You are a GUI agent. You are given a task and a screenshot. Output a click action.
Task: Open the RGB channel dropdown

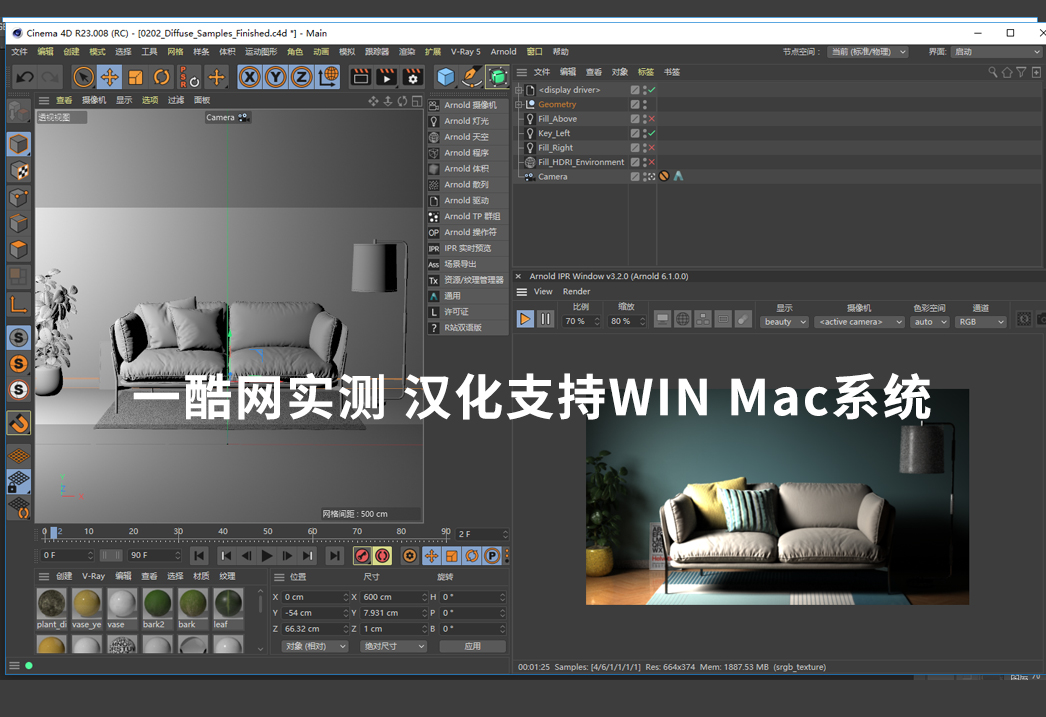[x=980, y=321]
